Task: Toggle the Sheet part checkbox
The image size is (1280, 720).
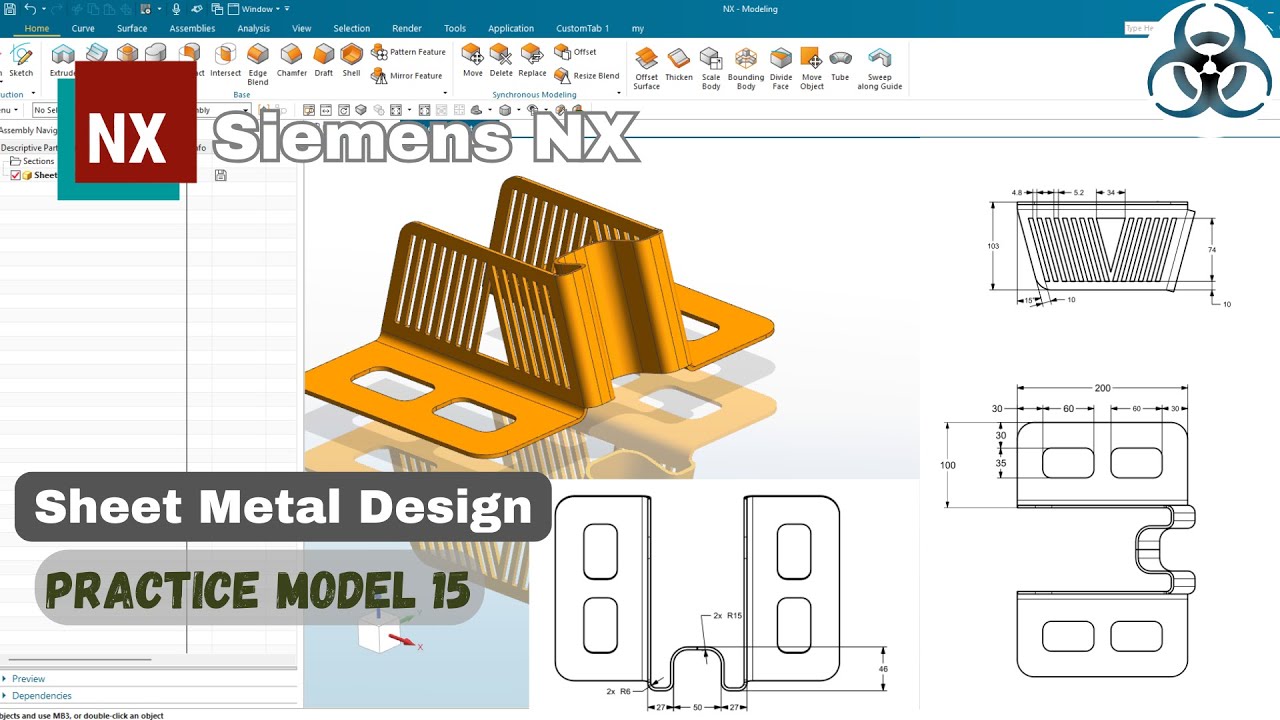Action: coord(15,175)
